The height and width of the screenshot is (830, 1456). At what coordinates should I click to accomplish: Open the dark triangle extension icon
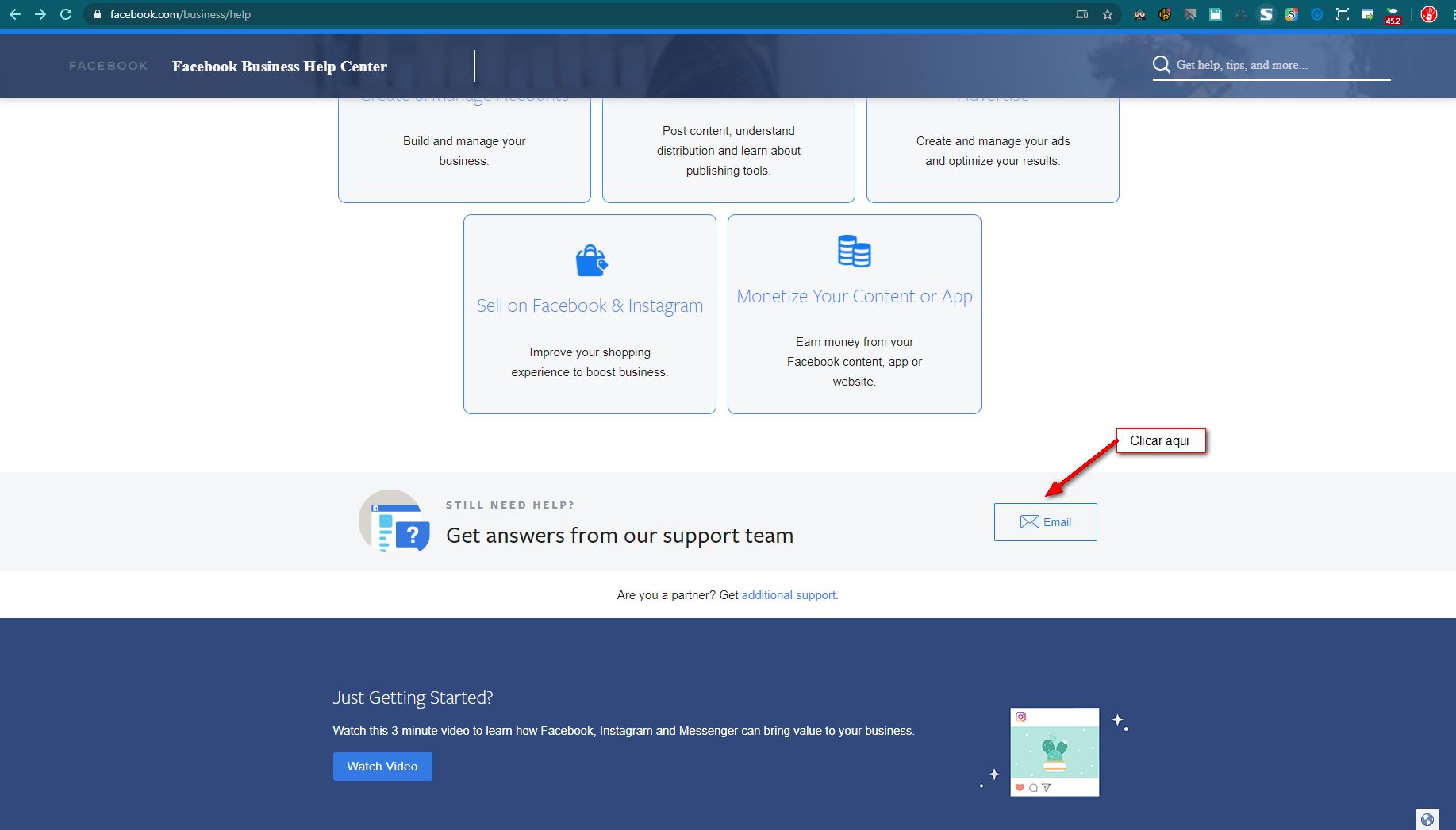(x=1241, y=14)
